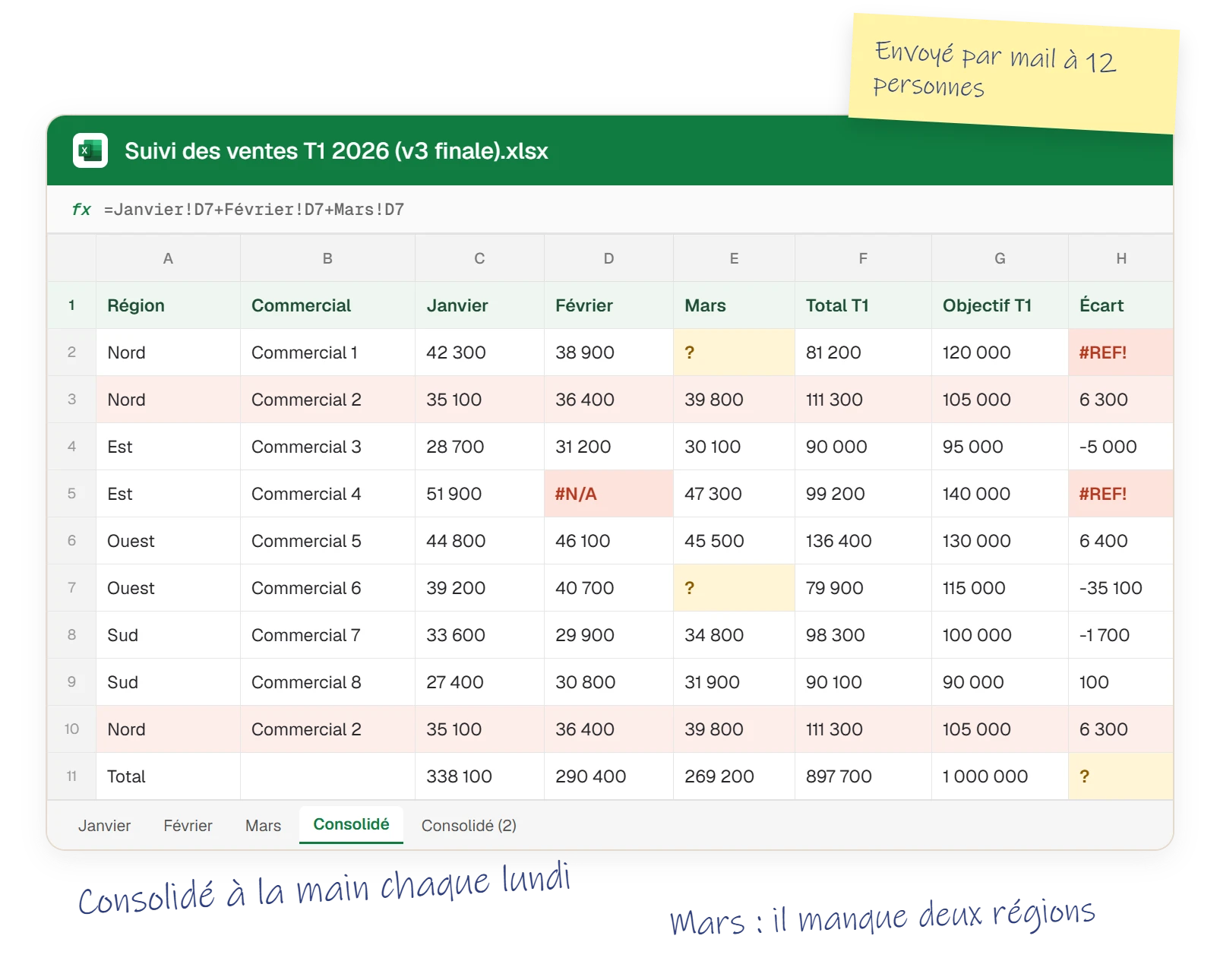Click the Commercial header cell

(327, 305)
